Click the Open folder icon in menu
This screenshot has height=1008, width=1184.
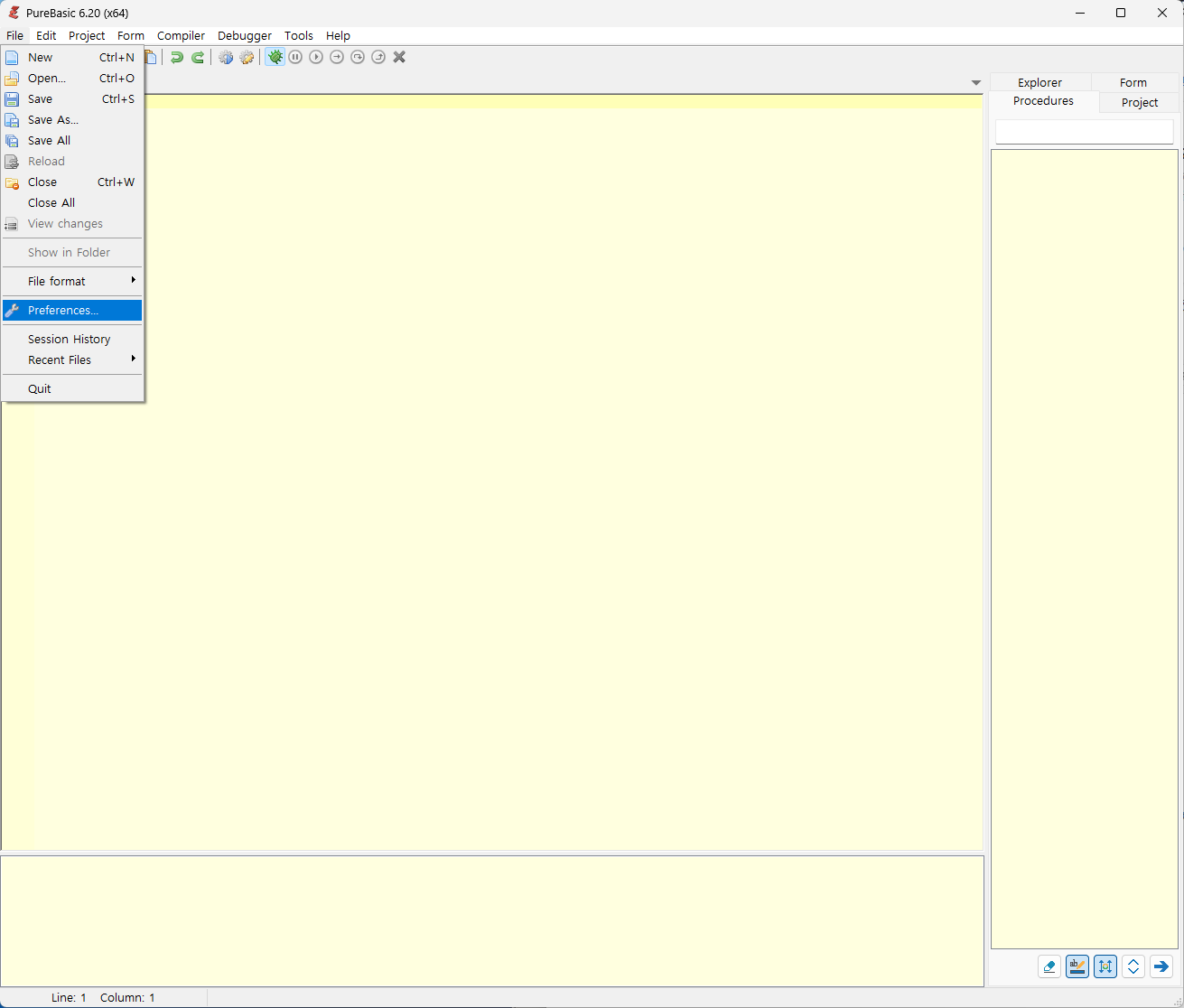12,78
